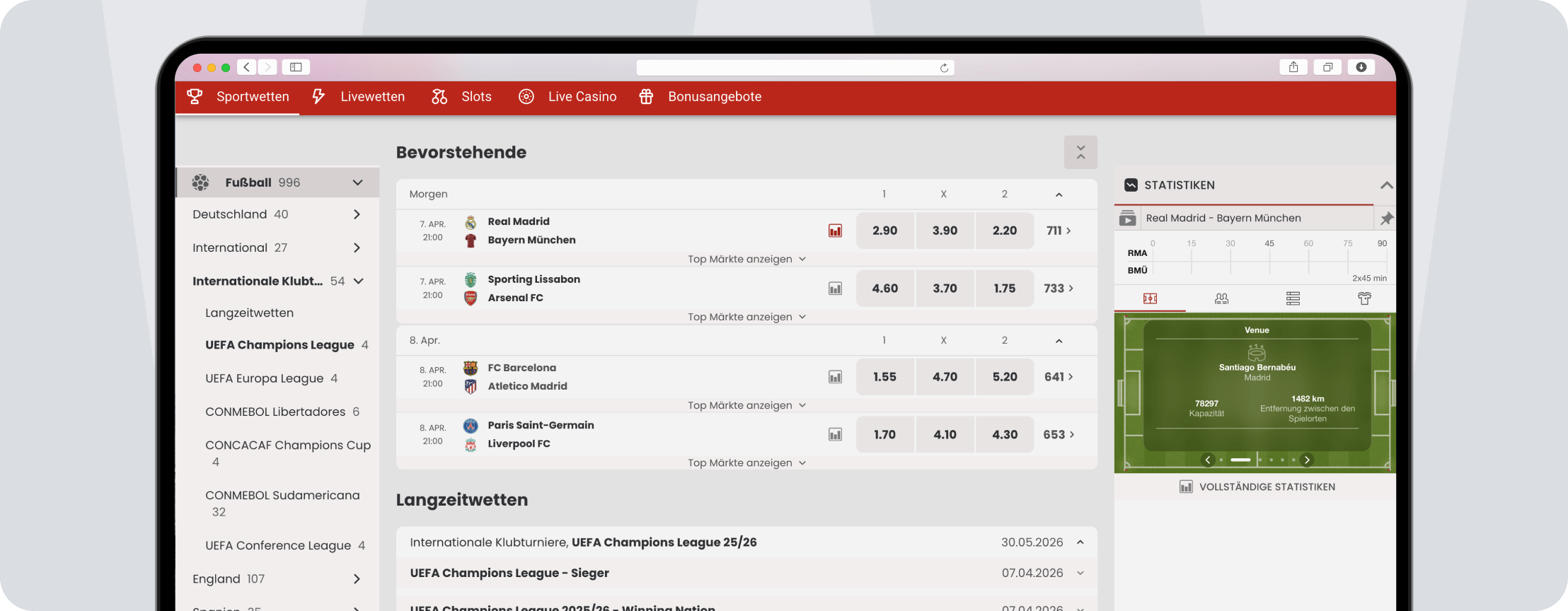The height and width of the screenshot is (611, 1568).
Task: Open Langzeitwetten in sidebar
Action: pyautogui.click(x=249, y=313)
